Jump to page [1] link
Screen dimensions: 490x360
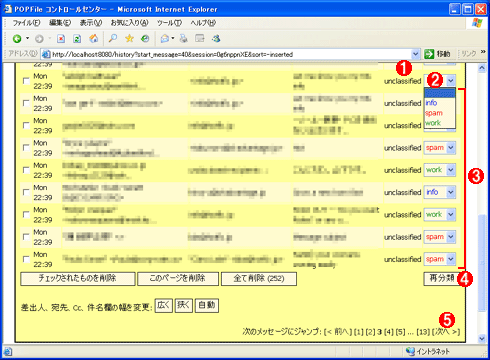coord(358,332)
